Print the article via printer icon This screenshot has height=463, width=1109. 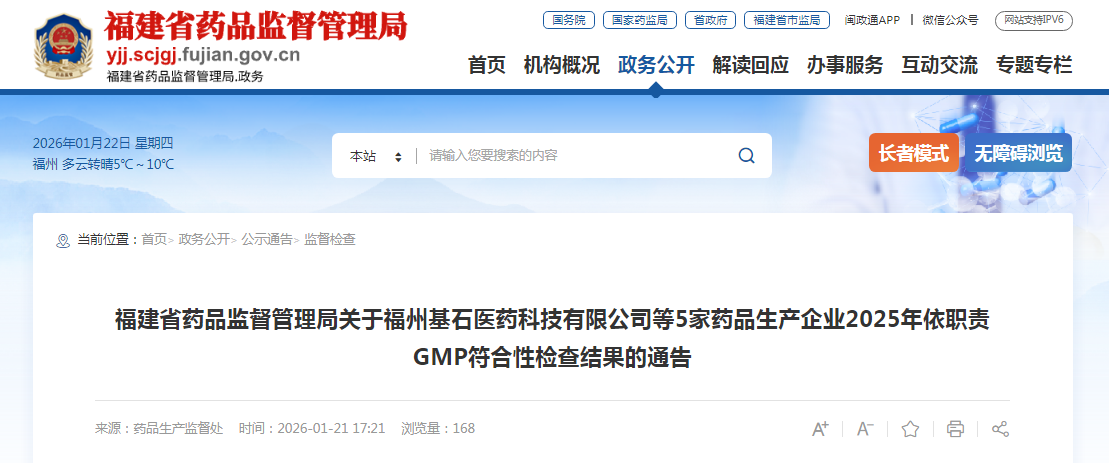pos(956,428)
